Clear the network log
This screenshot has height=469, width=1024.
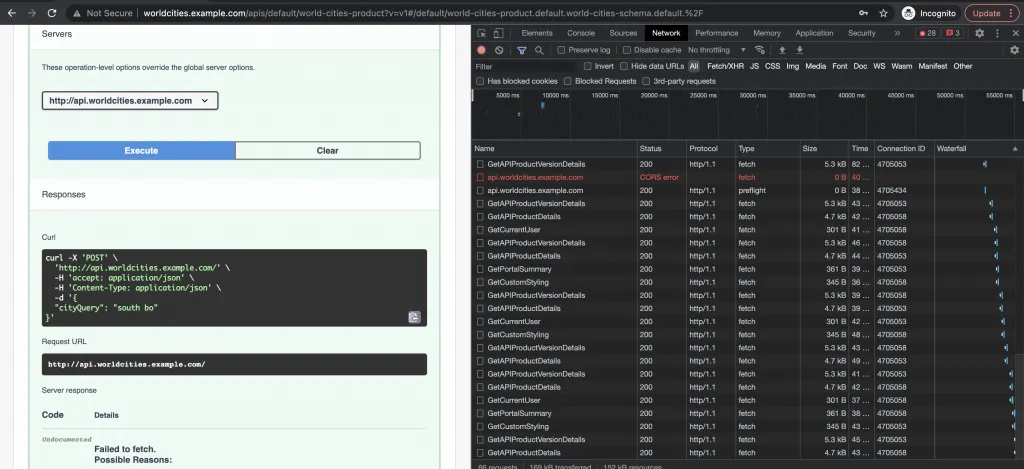pyautogui.click(x=499, y=50)
